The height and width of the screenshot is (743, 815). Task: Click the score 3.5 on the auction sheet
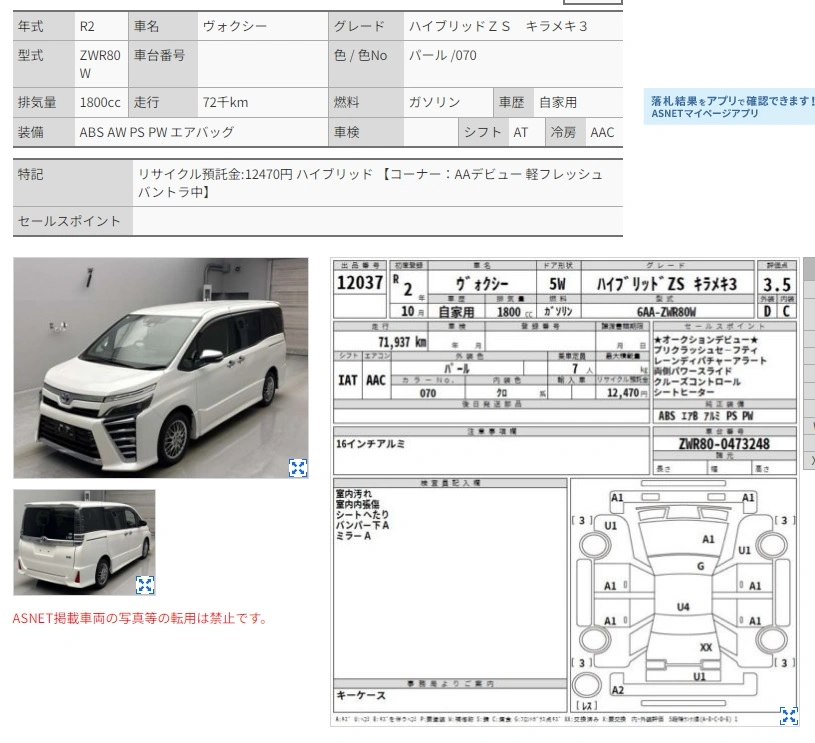tap(777, 284)
